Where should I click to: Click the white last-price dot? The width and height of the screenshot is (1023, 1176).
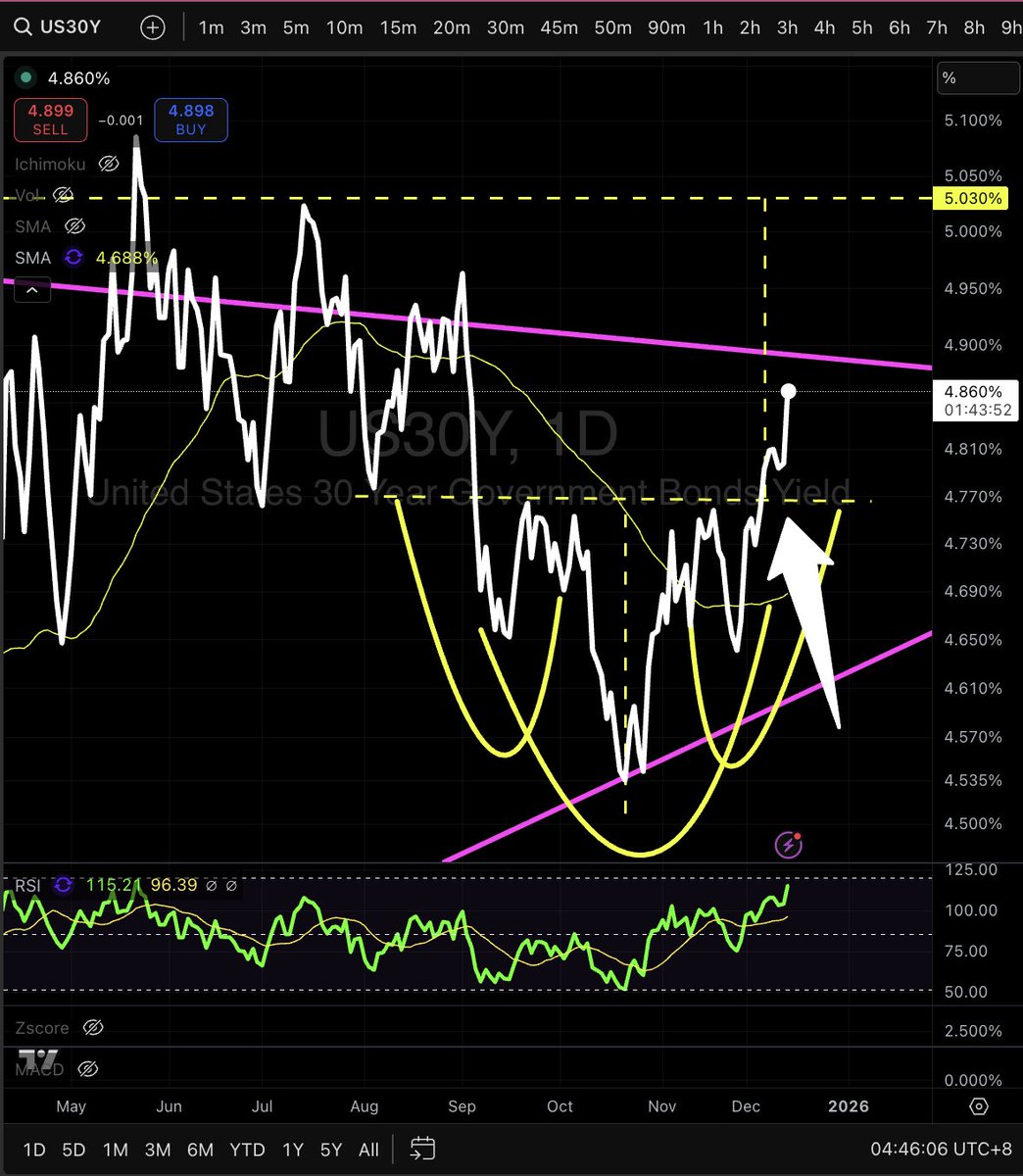click(788, 392)
